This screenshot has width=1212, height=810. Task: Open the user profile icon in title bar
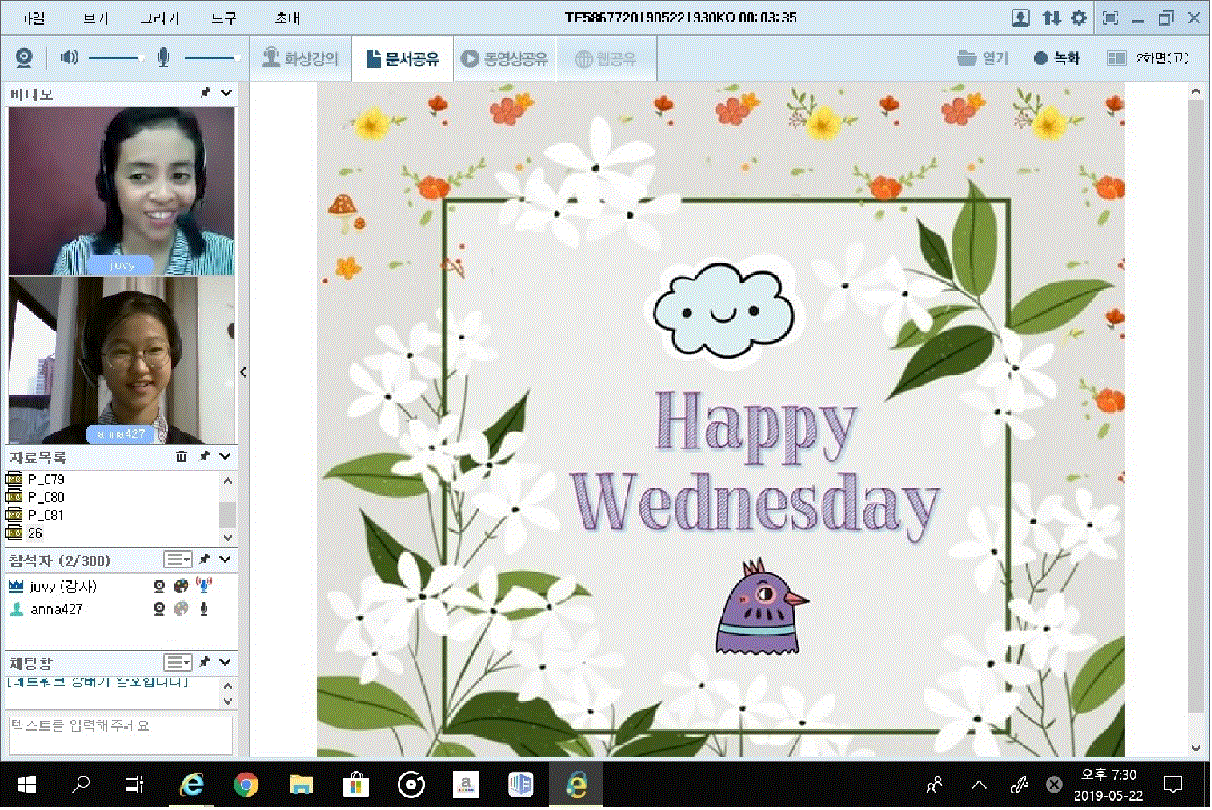1020,18
